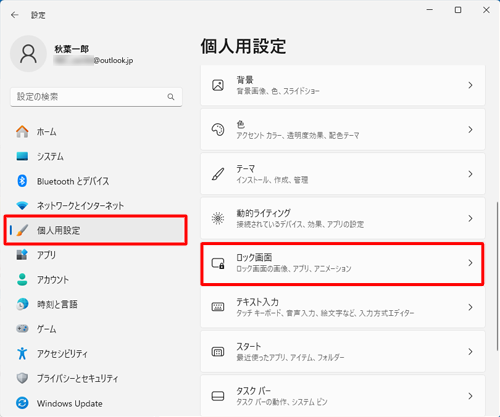Click the outlook.jp email address
The height and width of the screenshot is (417, 500).
click(x=94, y=60)
